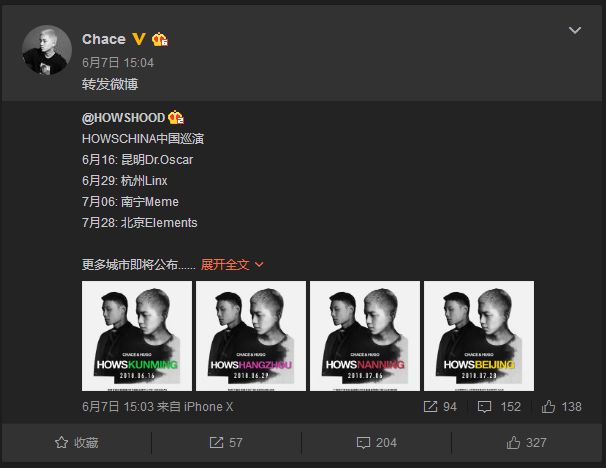Expand full text via 展开全文

coord(232,265)
